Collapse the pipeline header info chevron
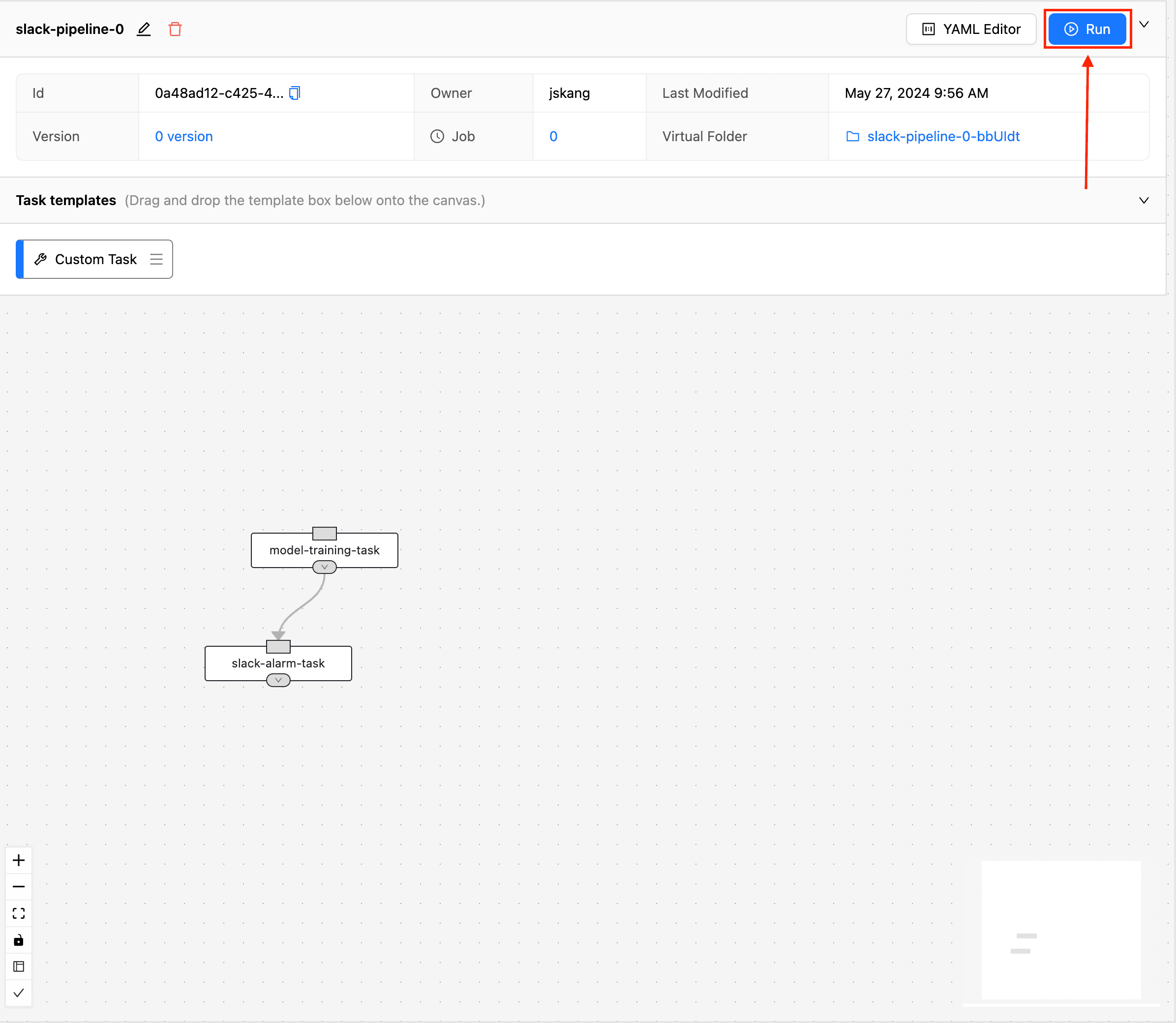The height and width of the screenshot is (1023, 1176). click(1144, 25)
